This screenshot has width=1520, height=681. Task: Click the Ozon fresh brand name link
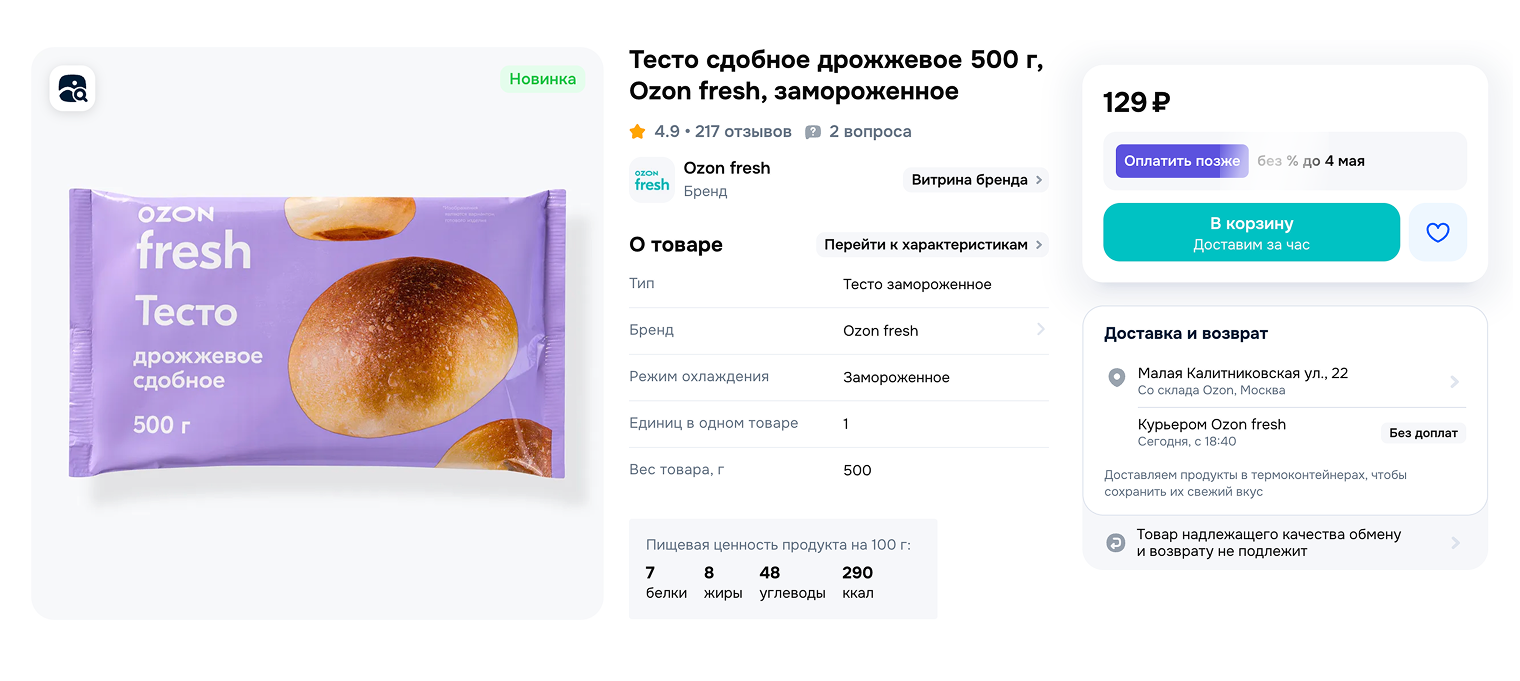[x=727, y=168]
